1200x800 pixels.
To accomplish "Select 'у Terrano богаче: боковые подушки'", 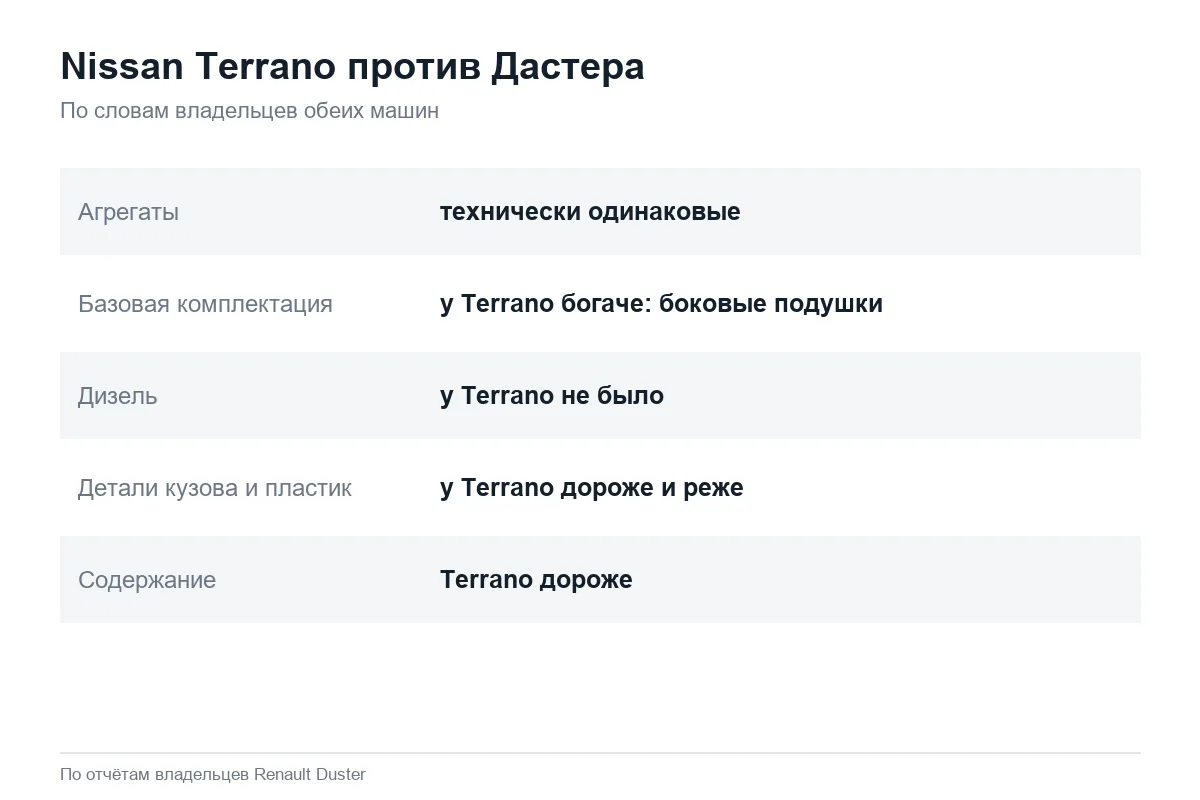I will click(661, 304).
